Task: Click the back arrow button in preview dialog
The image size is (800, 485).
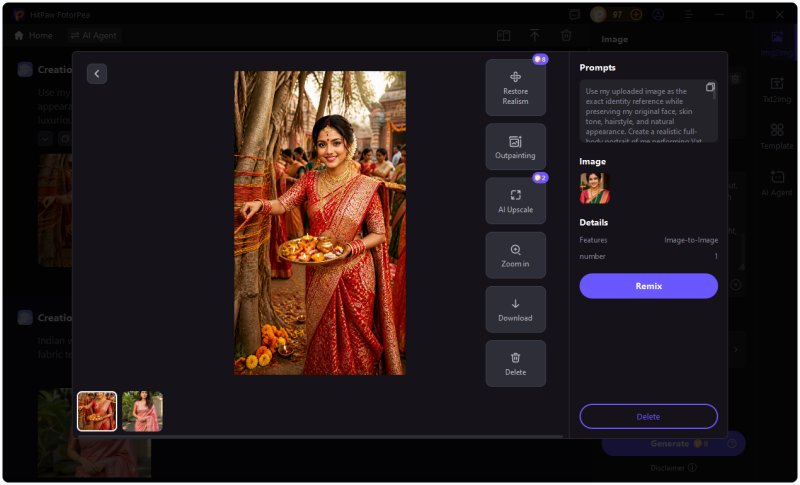Action: coord(96,73)
